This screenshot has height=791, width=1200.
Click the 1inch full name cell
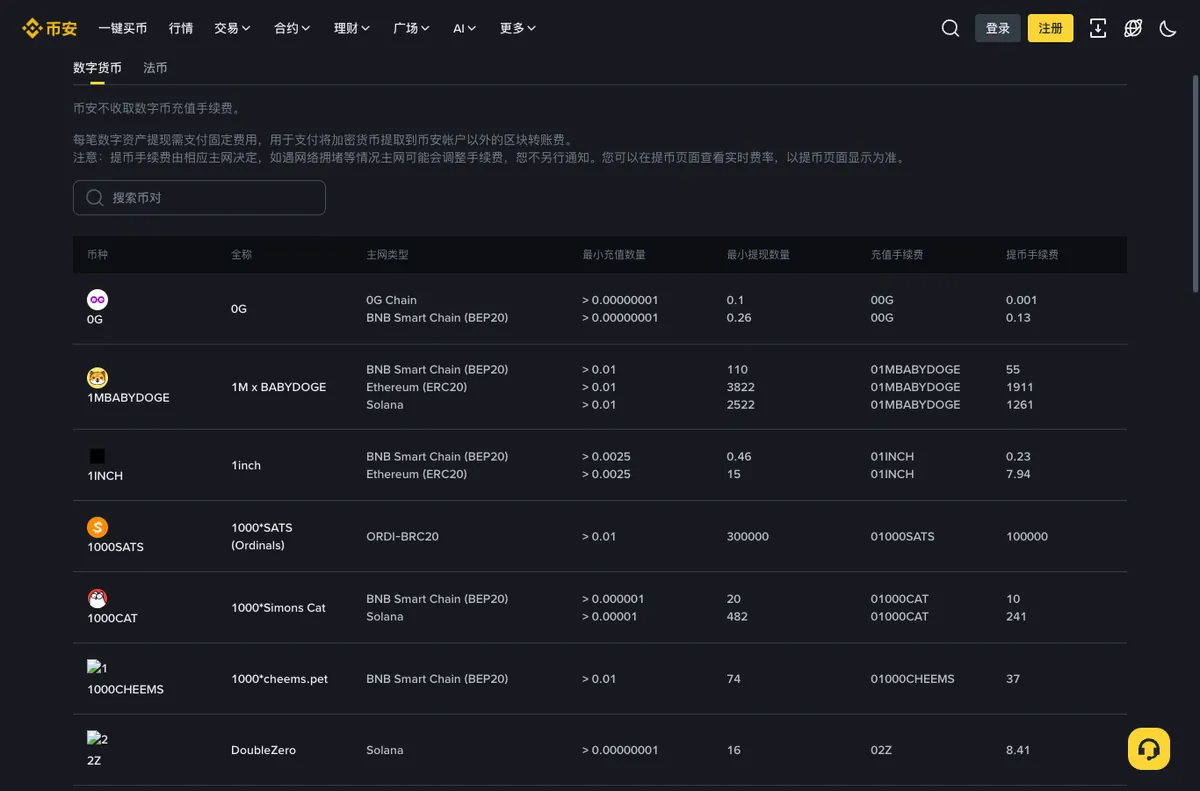[x=246, y=466]
